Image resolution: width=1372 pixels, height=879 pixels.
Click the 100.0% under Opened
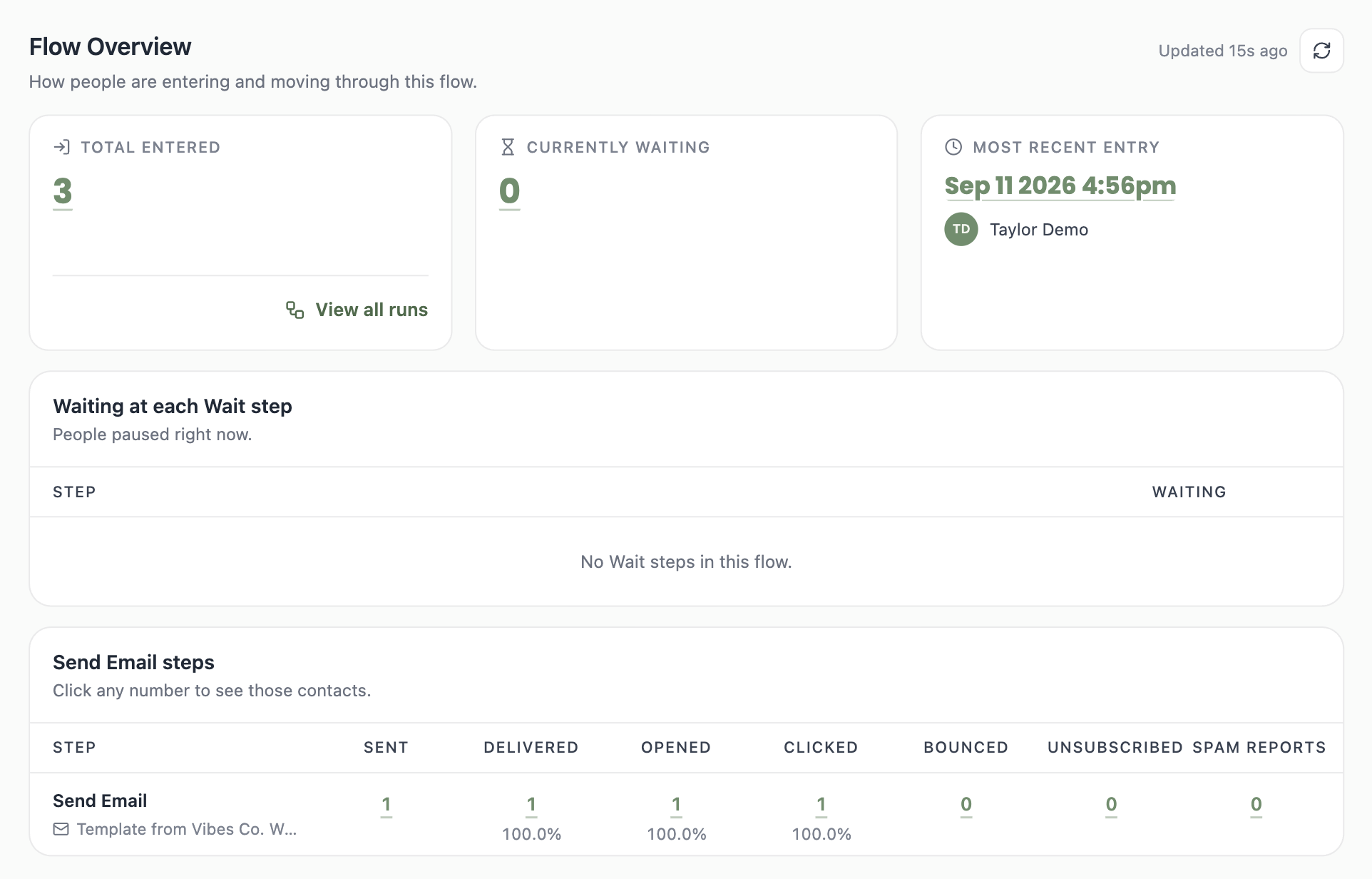coord(677,834)
